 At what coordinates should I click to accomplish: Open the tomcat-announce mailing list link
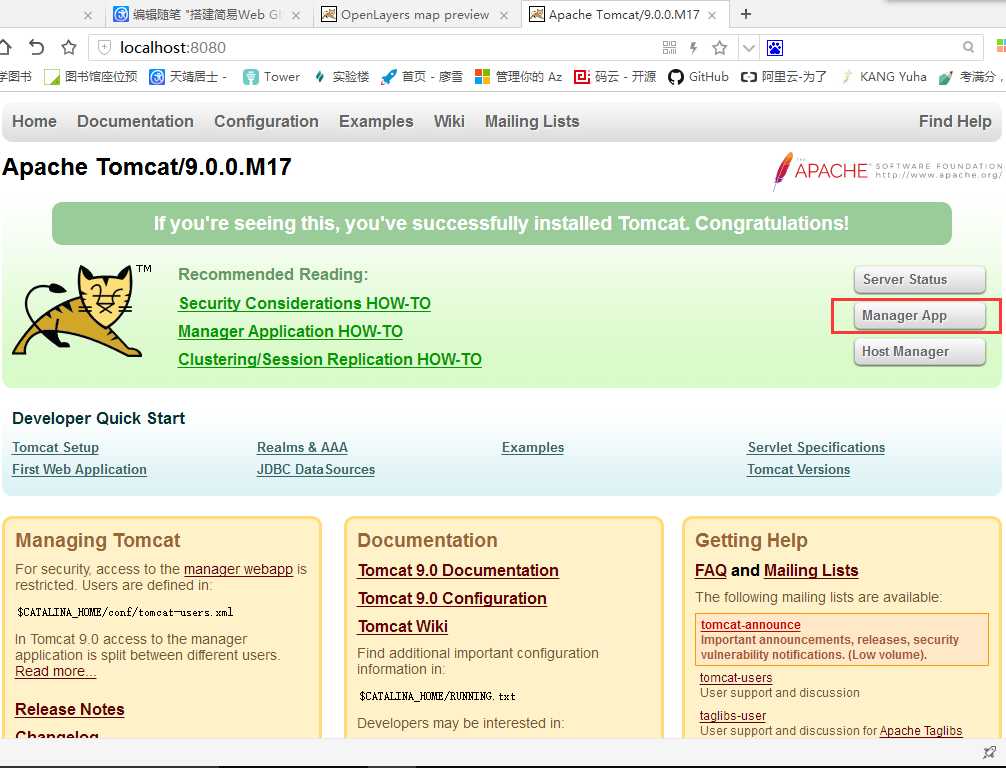tap(751, 624)
